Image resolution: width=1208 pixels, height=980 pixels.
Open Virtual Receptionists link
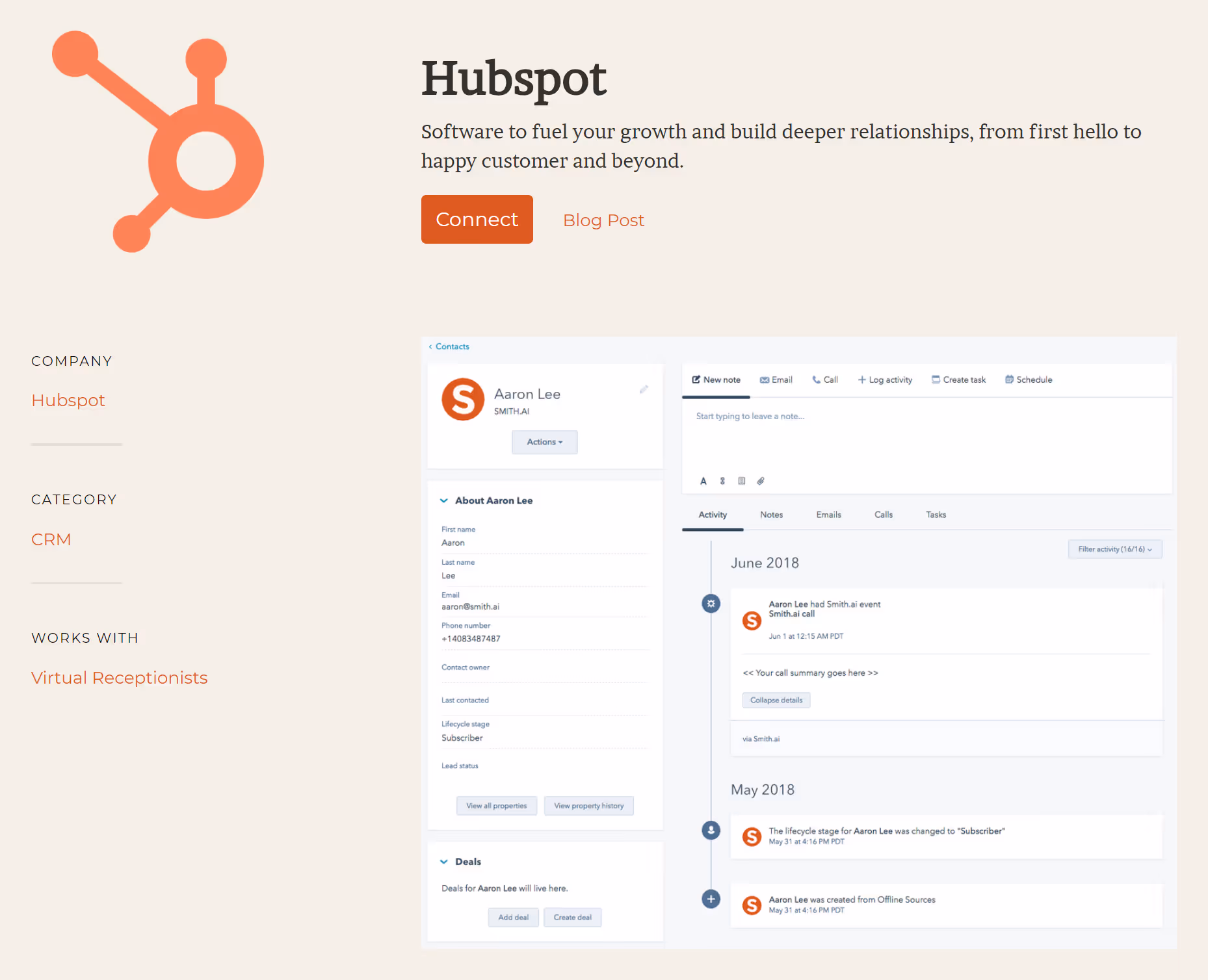pos(120,678)
